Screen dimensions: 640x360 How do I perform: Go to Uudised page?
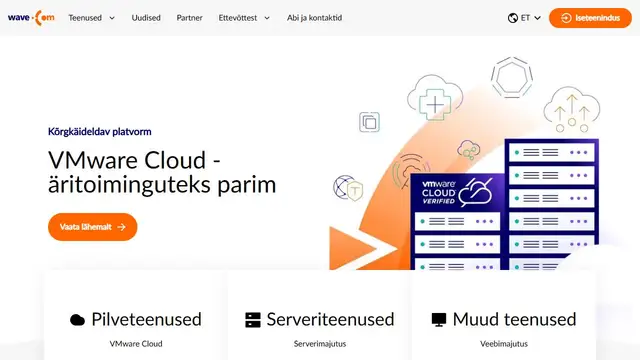146,18
